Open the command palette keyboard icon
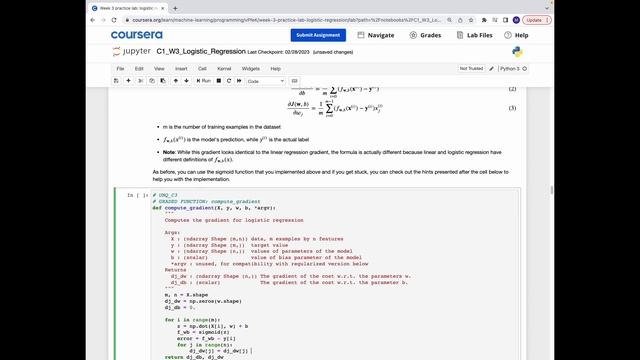The height and width of the screenshot is (360, 640). coord(294,81)
